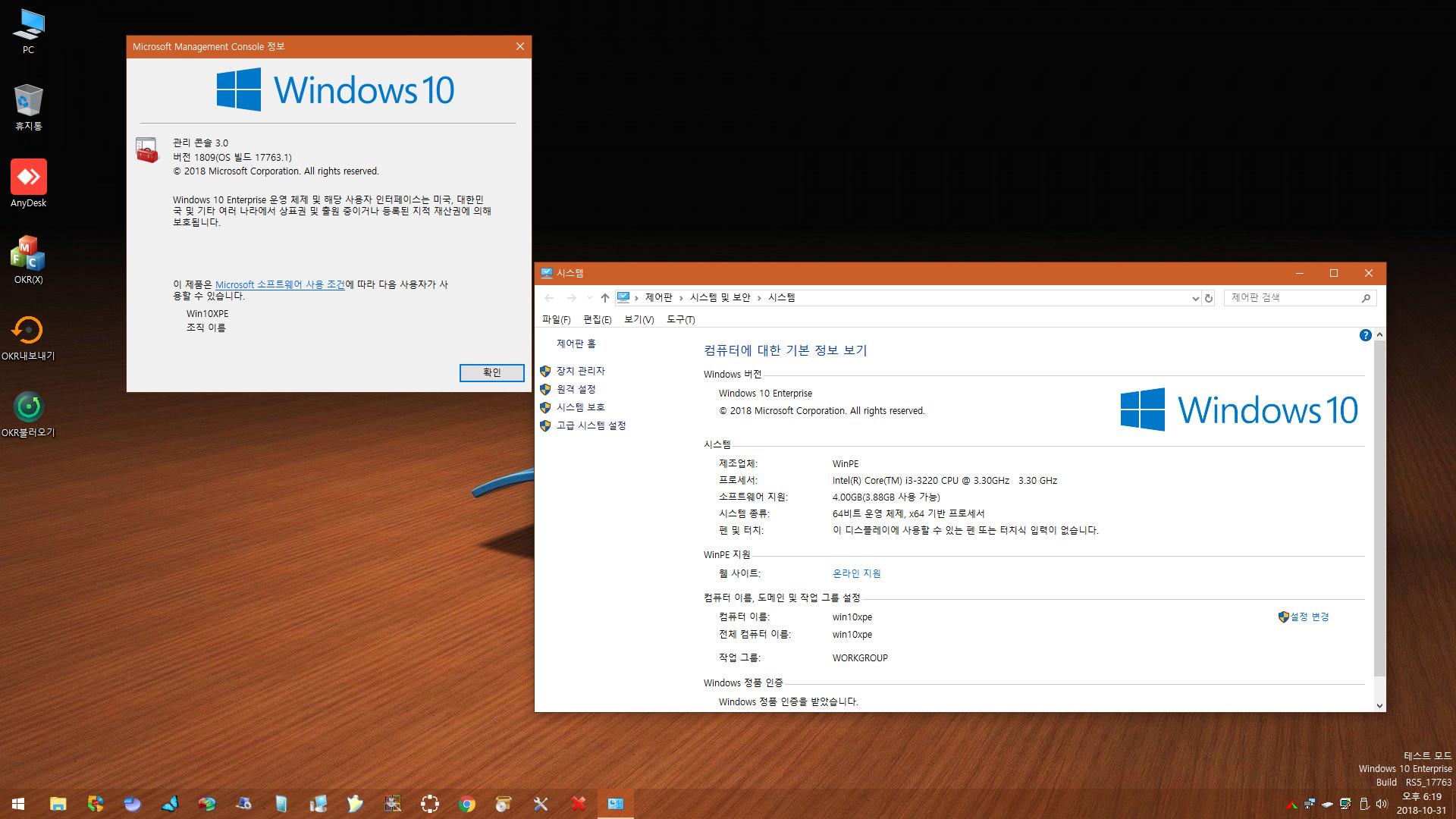The width and height of the screenshot is (1456, 819).
Task: Expand the chevron after 시스템 및 보안 breadcrumb
Action: (759, 298)
